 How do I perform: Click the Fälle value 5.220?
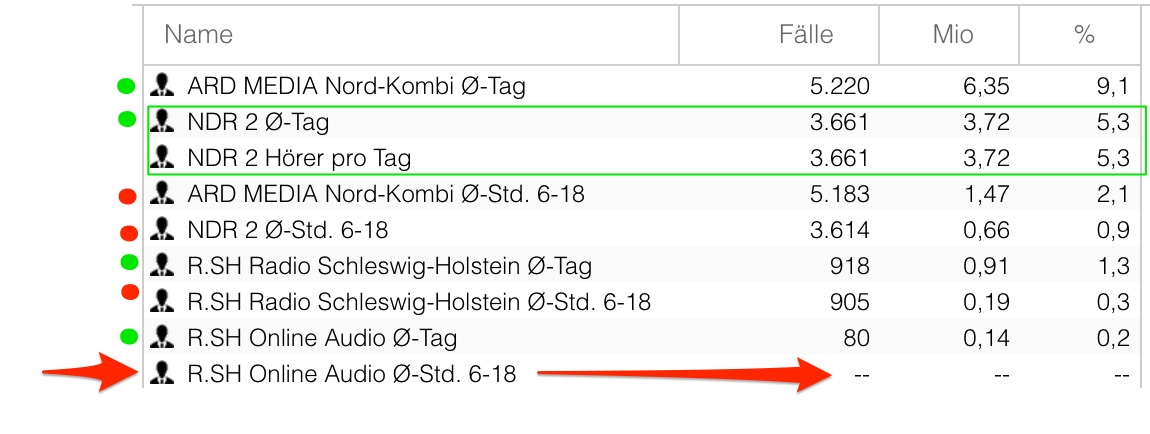pyautogui.click(x=839, y=86)
